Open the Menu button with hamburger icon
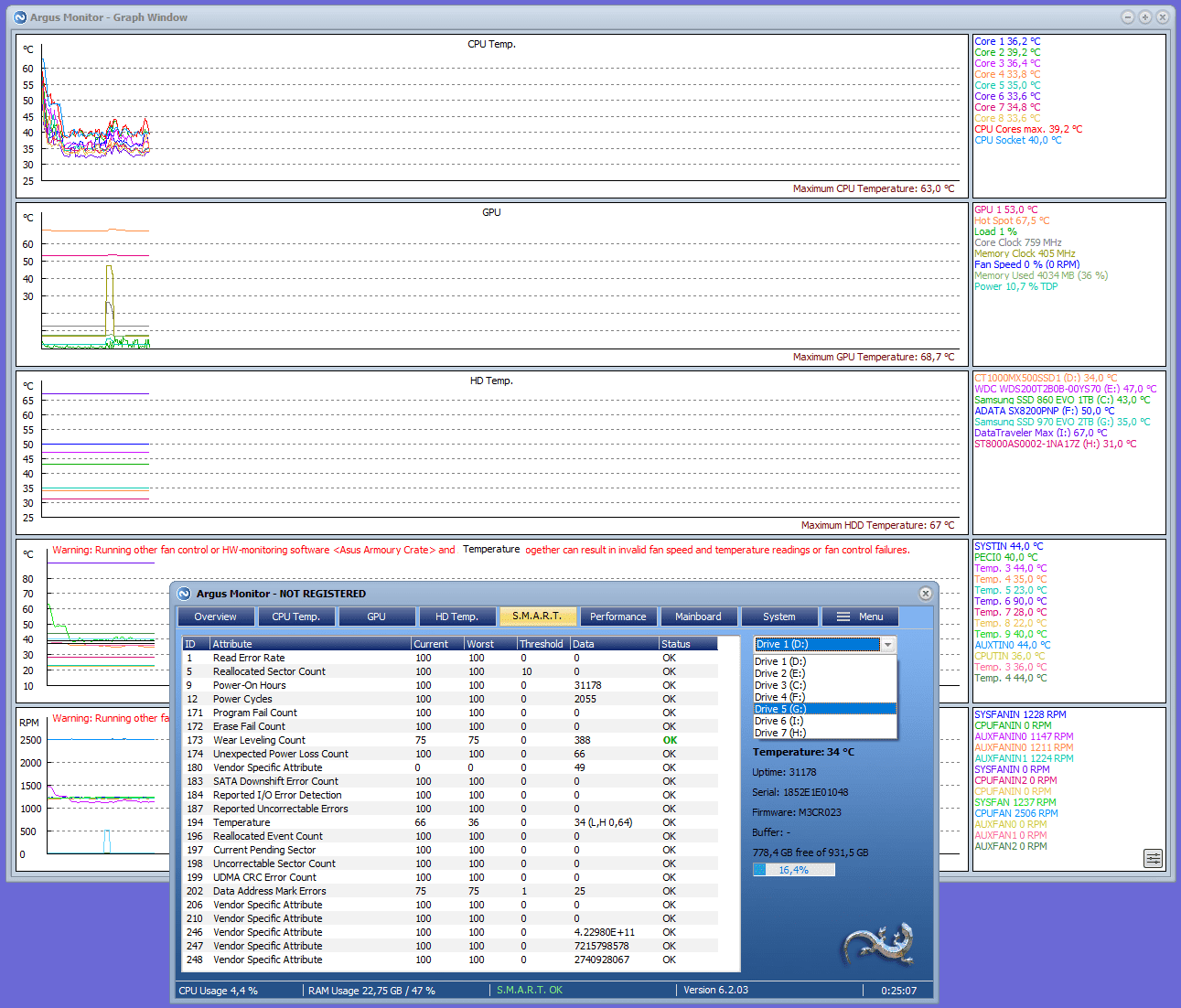This screenshot has height=1008, width=1181. pyautogui.click(x=860, y=617)
